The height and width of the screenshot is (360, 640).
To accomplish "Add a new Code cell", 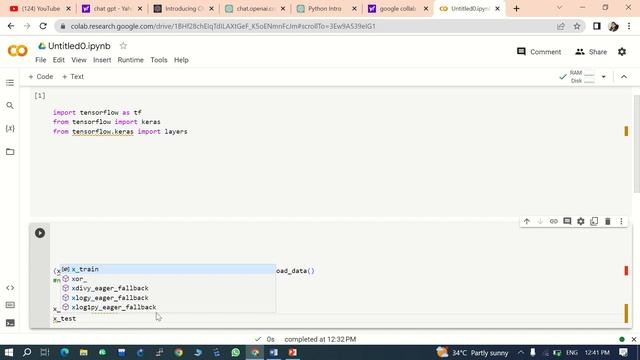I will (40, 77).
